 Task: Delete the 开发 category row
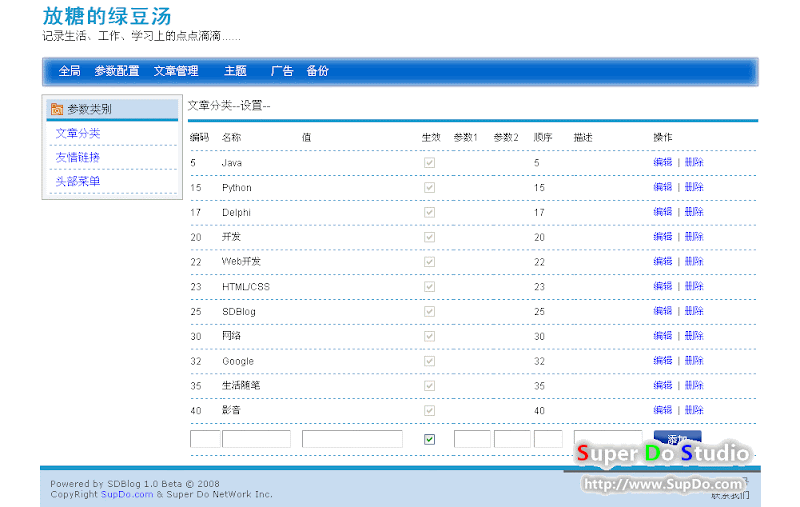click(694, 237)
